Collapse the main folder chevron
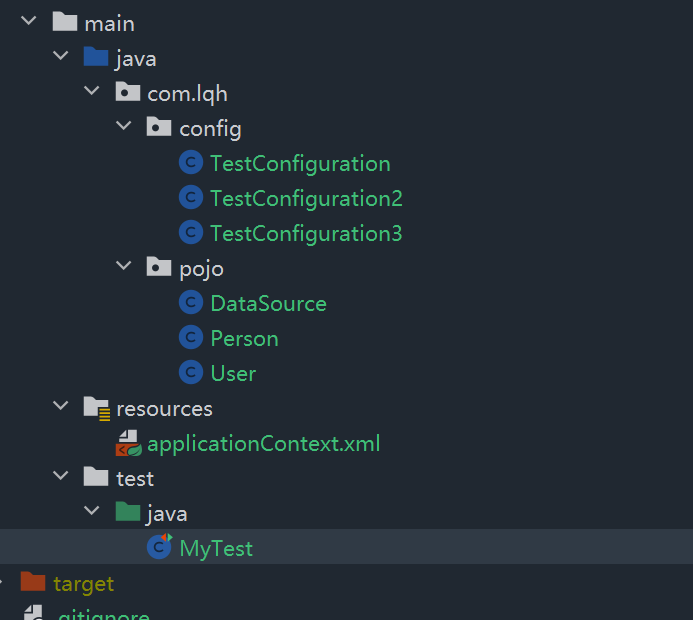 (29, 20)
